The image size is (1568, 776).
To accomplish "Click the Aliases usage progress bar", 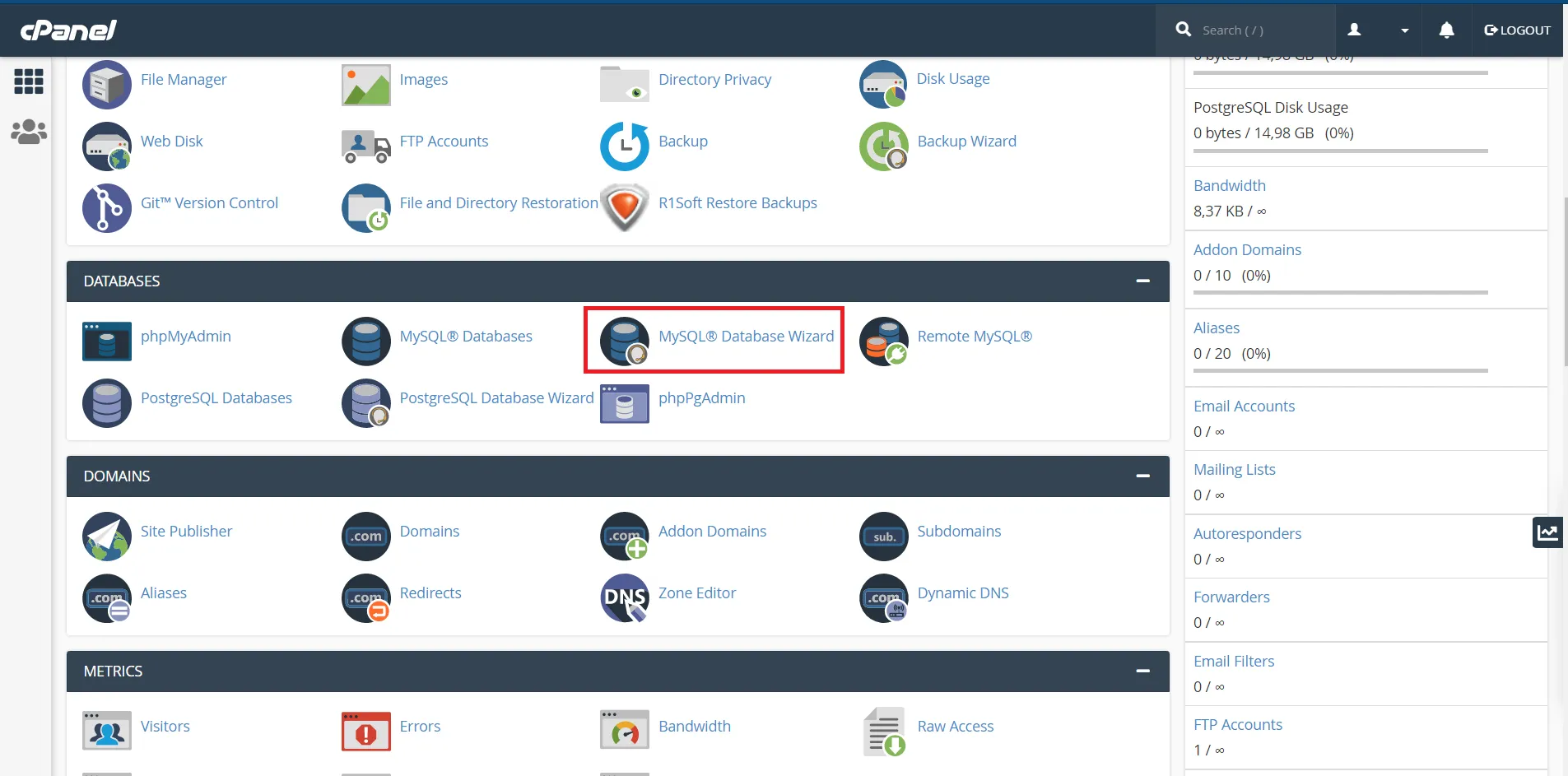I will (1341, 371).
